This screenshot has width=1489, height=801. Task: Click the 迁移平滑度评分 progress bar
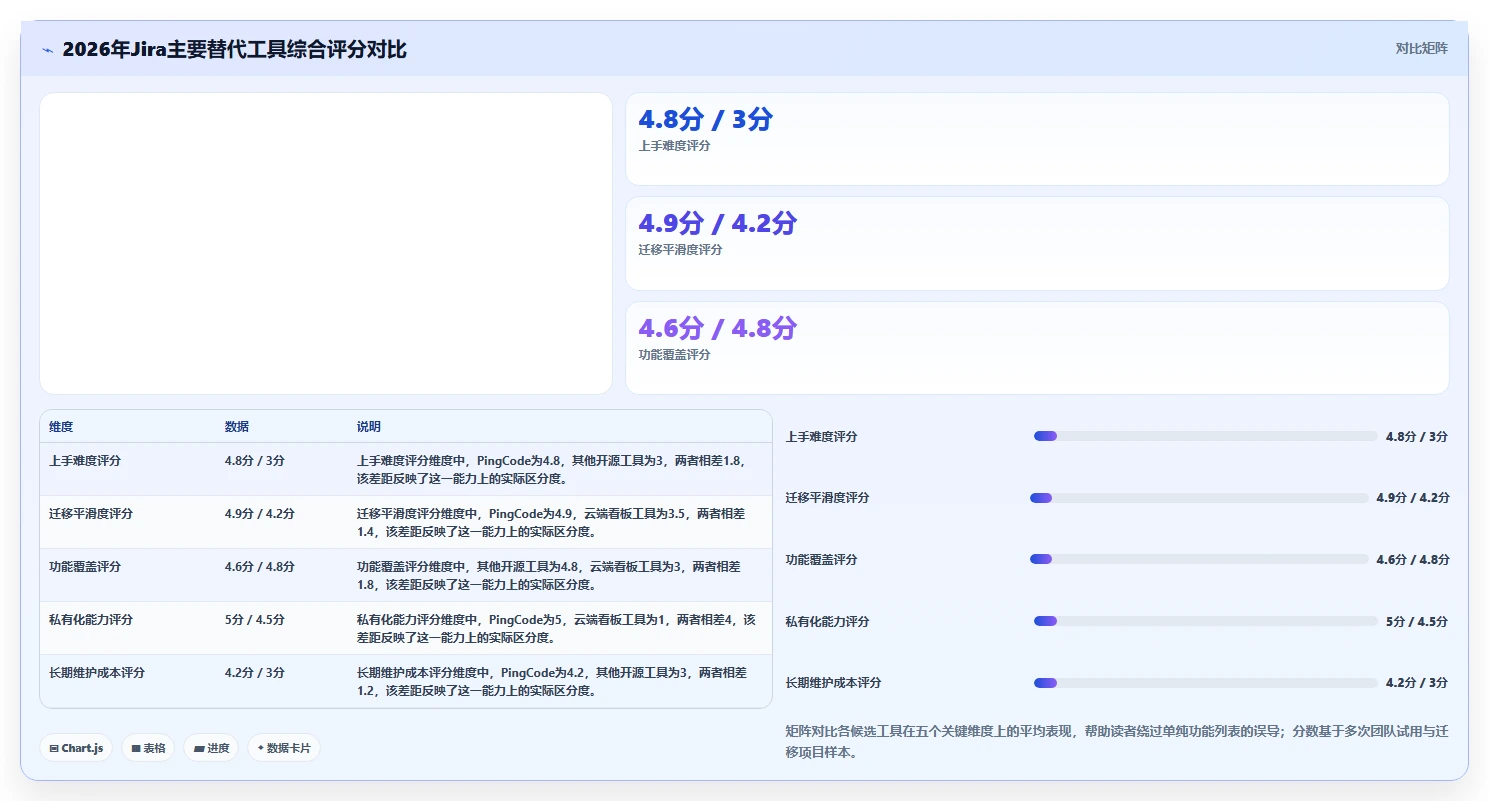(x=1199, y=498)
